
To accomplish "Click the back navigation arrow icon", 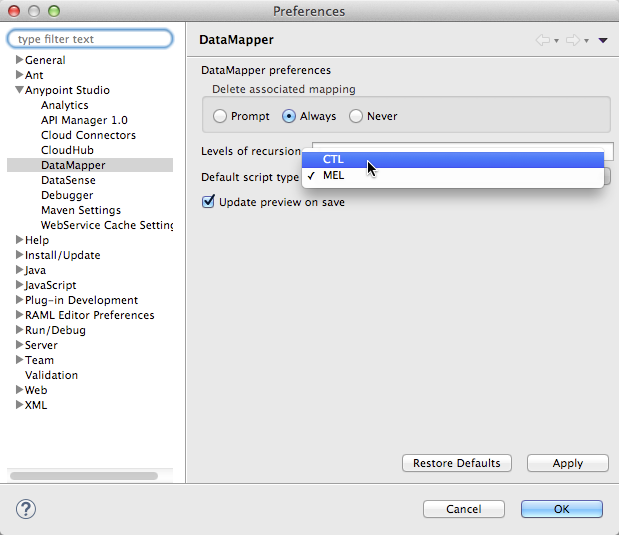I will pyautogui.click(x=544, y=40).
